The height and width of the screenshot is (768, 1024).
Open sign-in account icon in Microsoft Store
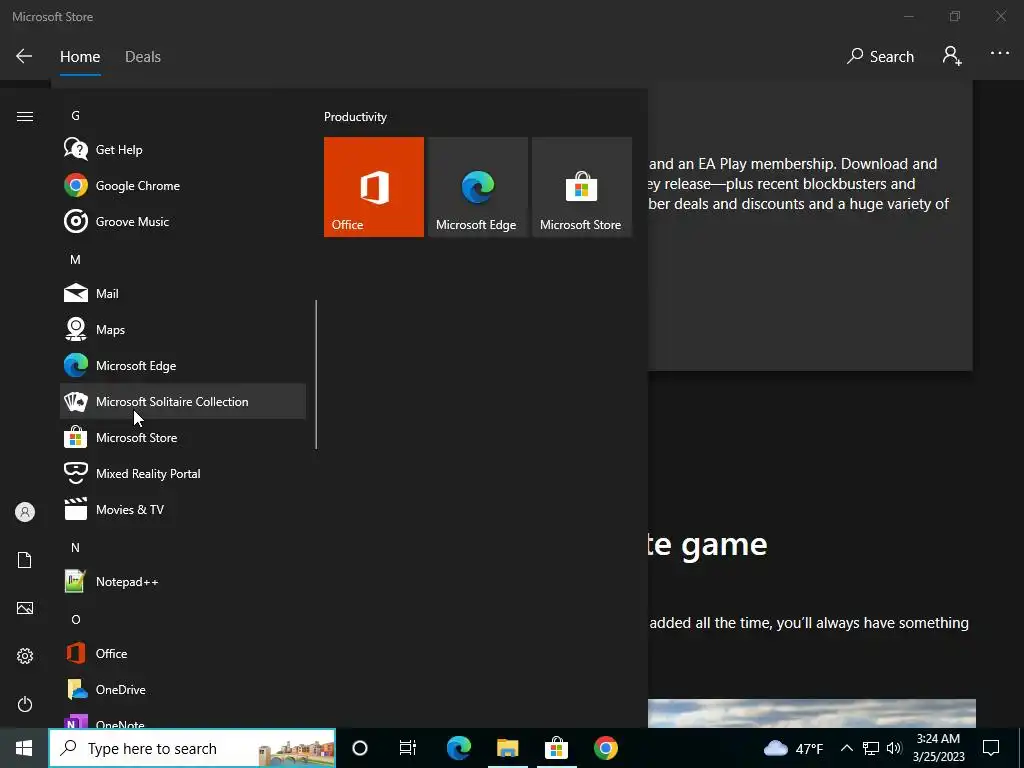[x=952, y=56]
